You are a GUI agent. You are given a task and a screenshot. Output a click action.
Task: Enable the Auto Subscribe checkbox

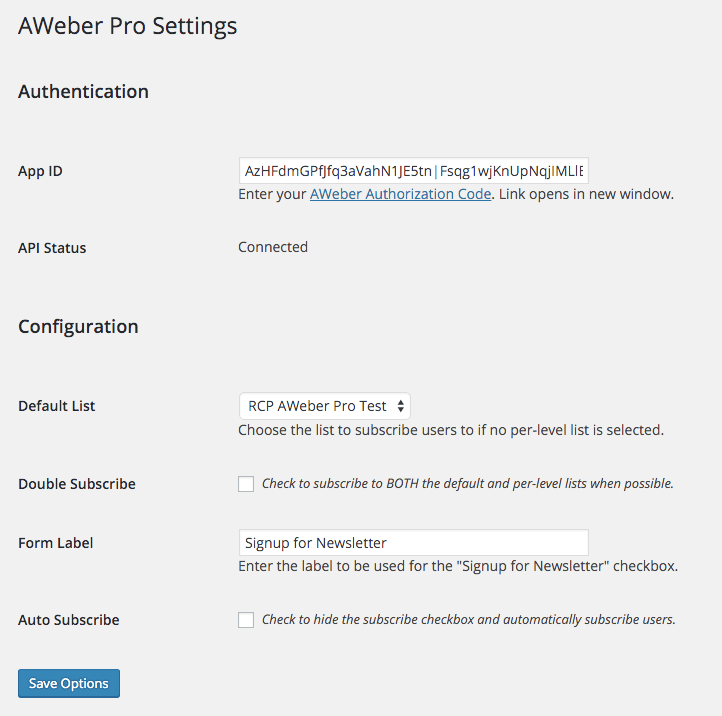(246, 620)
